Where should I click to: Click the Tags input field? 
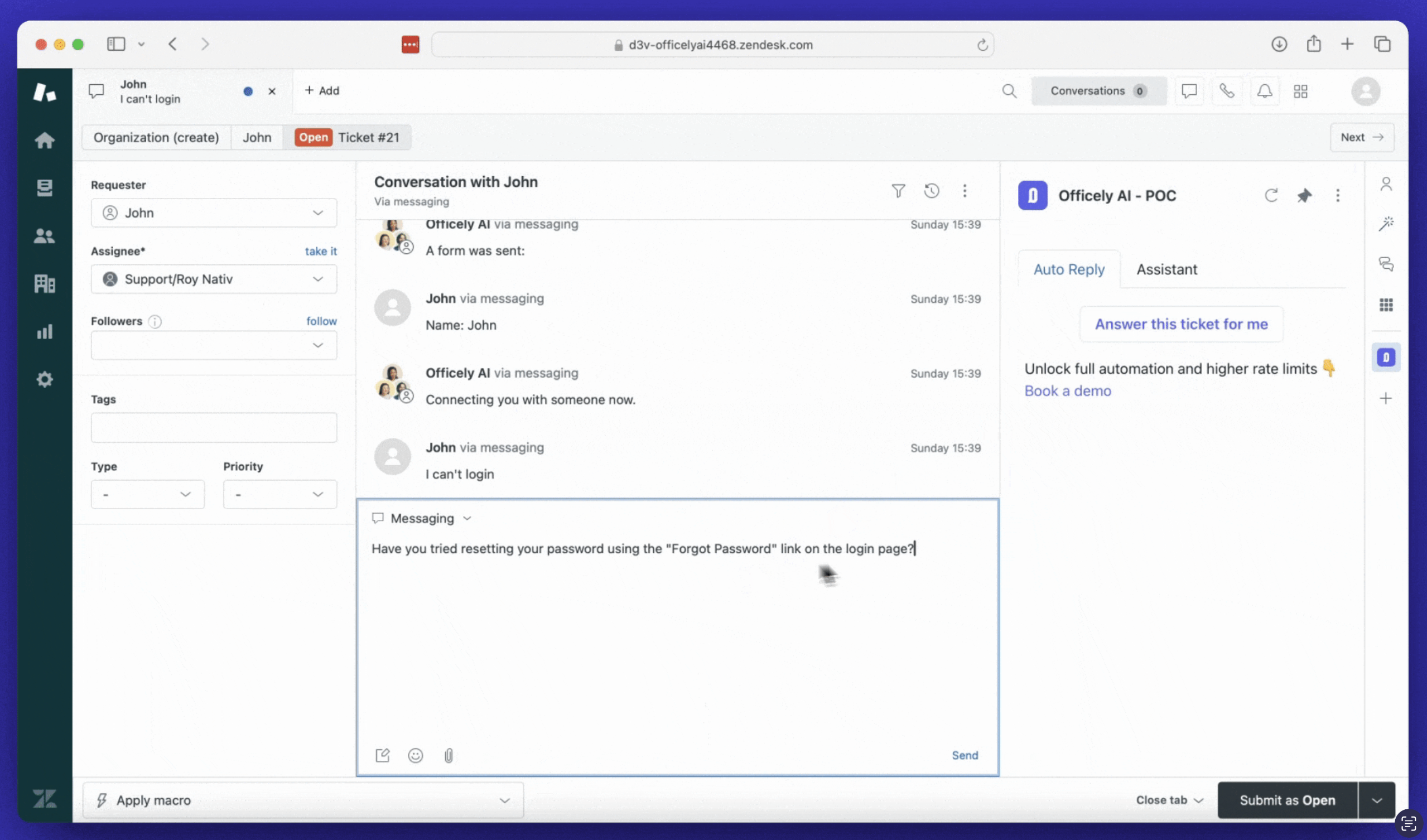point(214,427)
